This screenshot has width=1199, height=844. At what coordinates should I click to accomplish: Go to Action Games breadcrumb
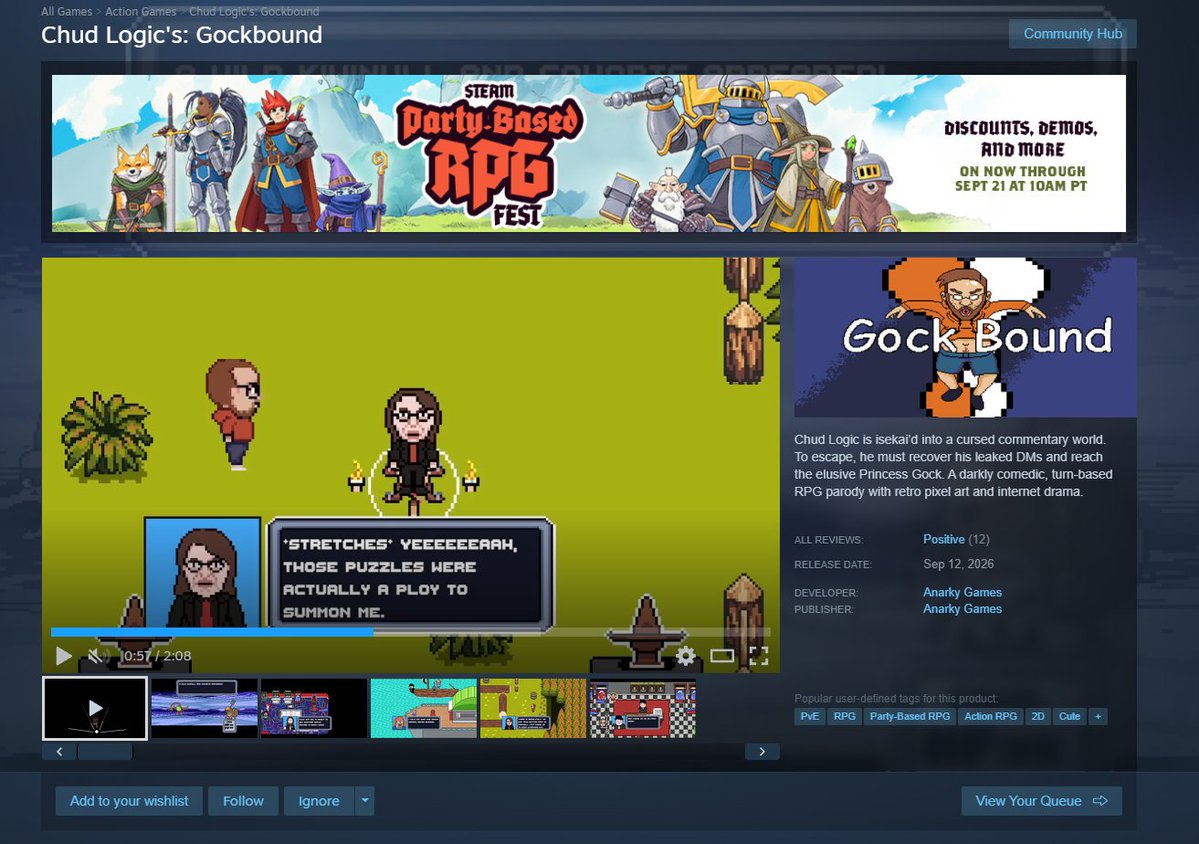click(141, 11)
